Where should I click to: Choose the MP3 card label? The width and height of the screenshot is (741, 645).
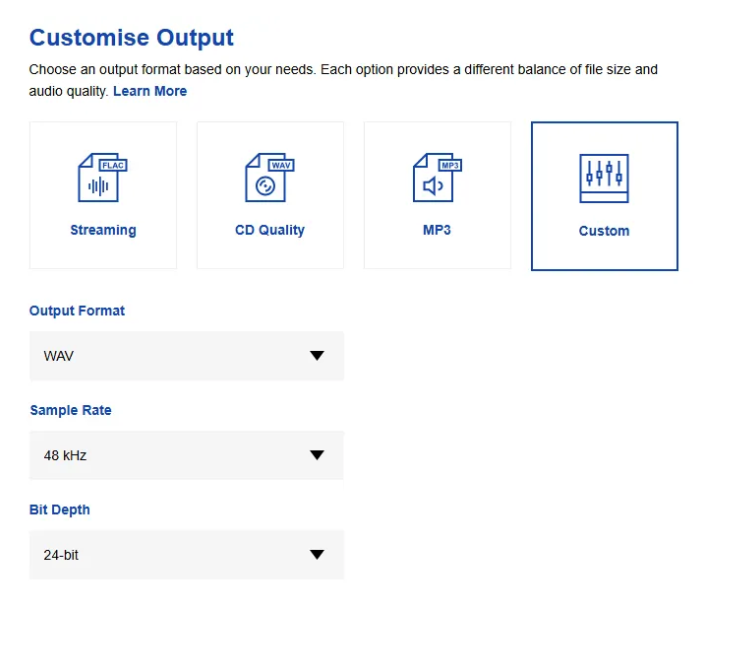tap(437, 230)
